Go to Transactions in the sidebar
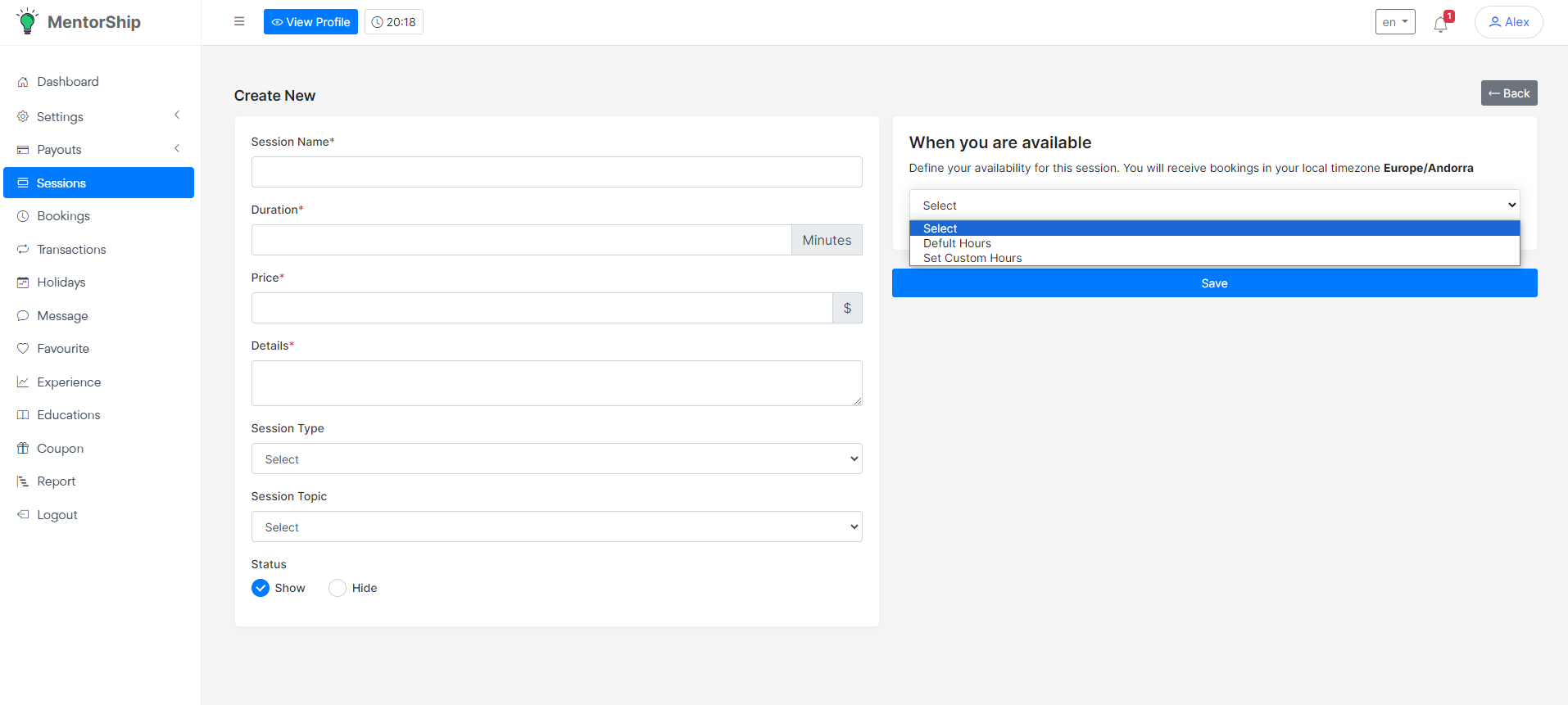The height and width of the screenshot is (705, 1568). pyautogui.click(x=71, y=250)
